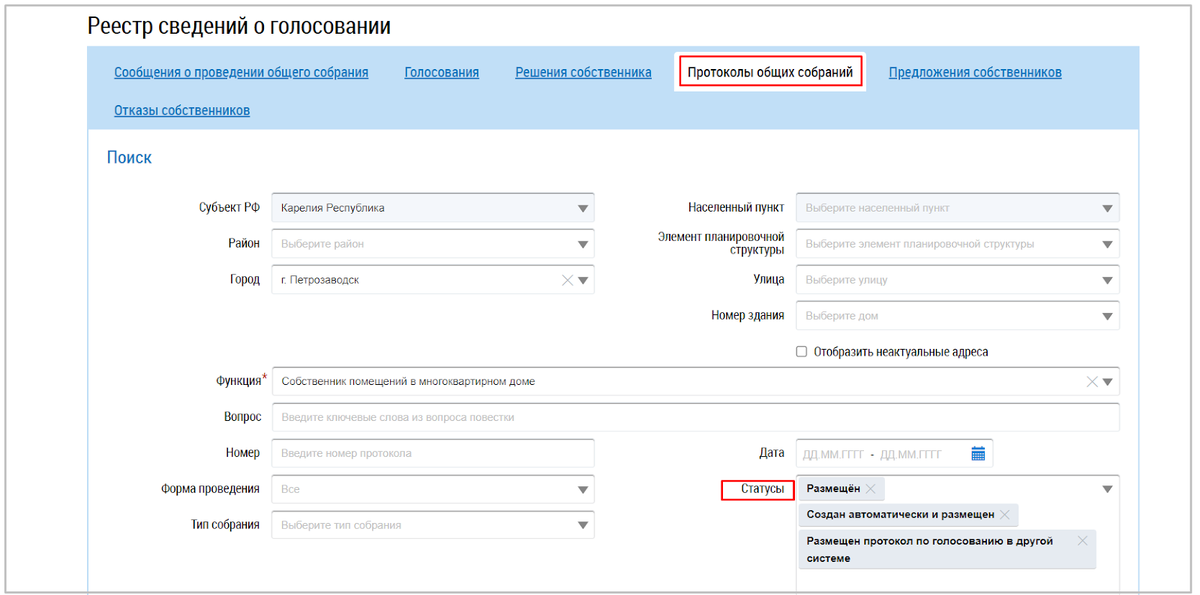
Task: Click the end date ДД.ММ.ГГГГ field
Action: (x=911, y=454)
